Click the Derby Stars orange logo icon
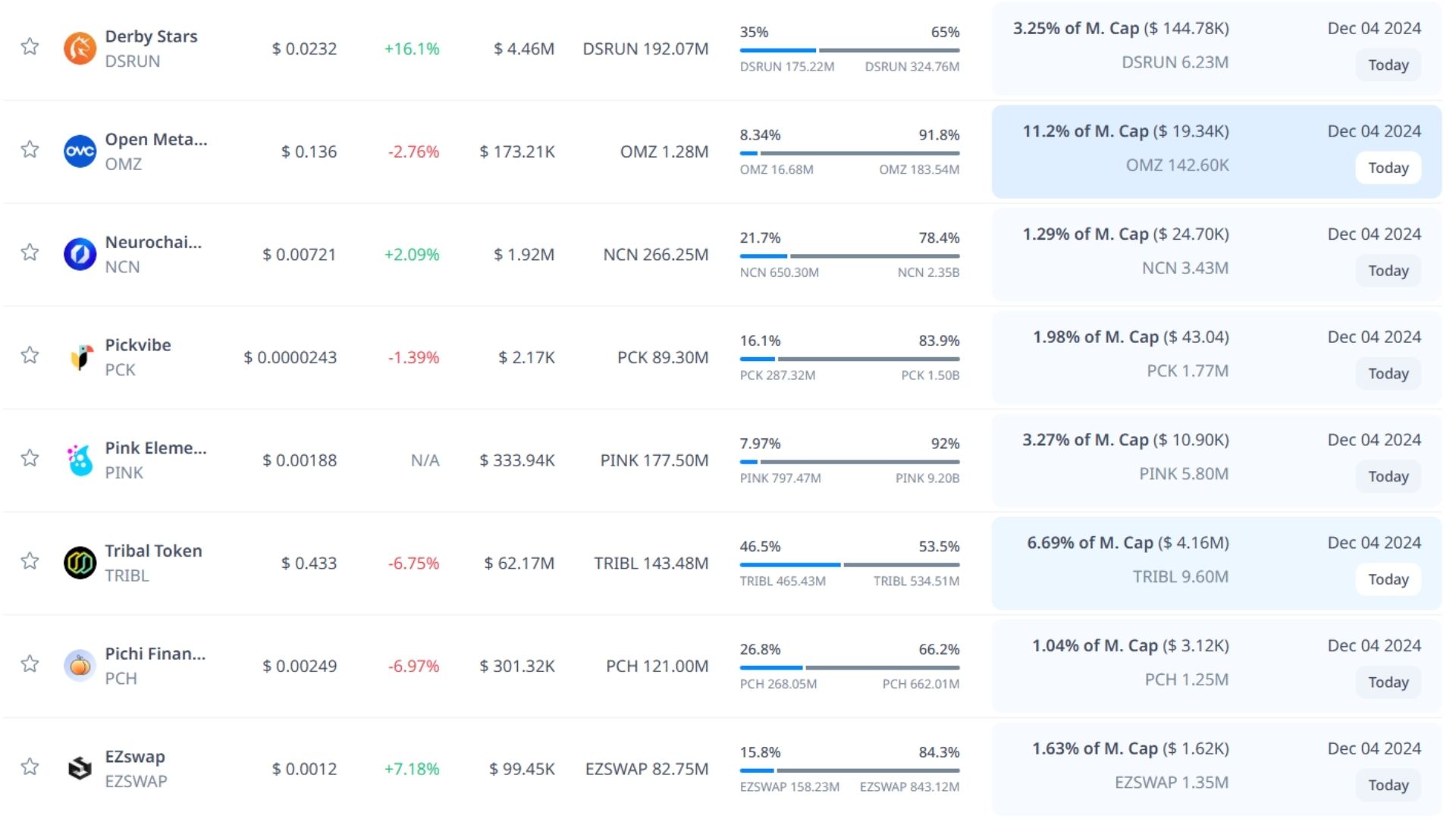Image resolution: width=1456 pixels, height=819 pixels. tap(80, 49)
